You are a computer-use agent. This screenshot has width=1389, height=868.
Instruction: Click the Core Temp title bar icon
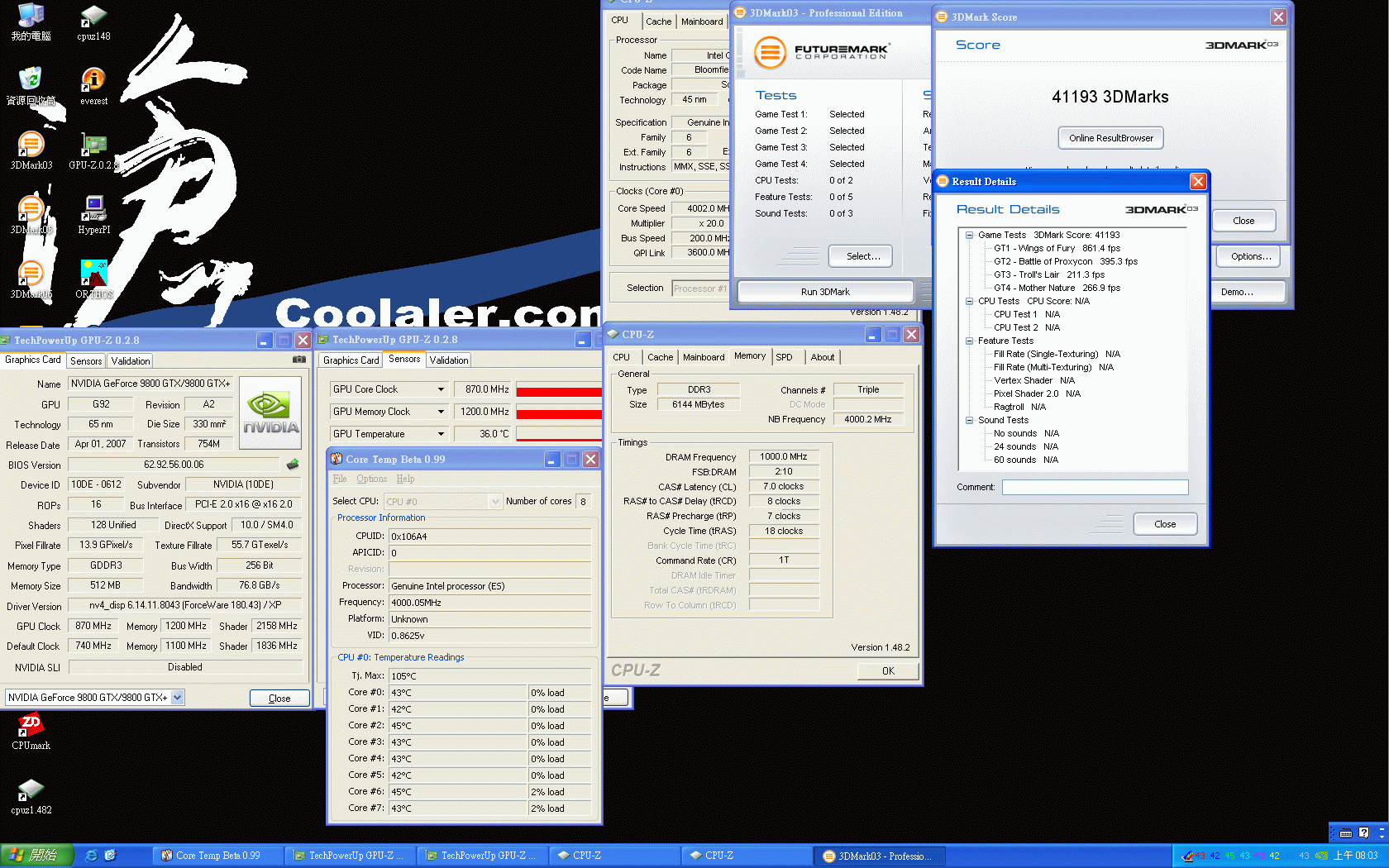pyautogui.click(x=337, y=459)
